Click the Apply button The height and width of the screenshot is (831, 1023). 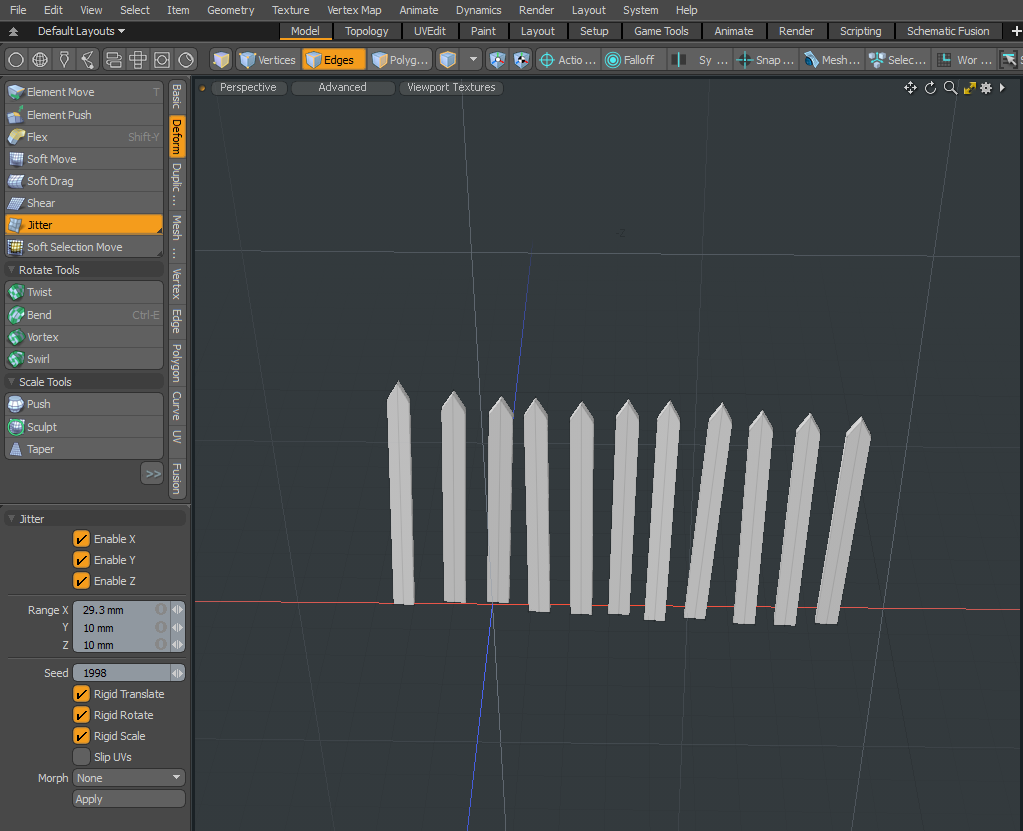pos(129,799)
